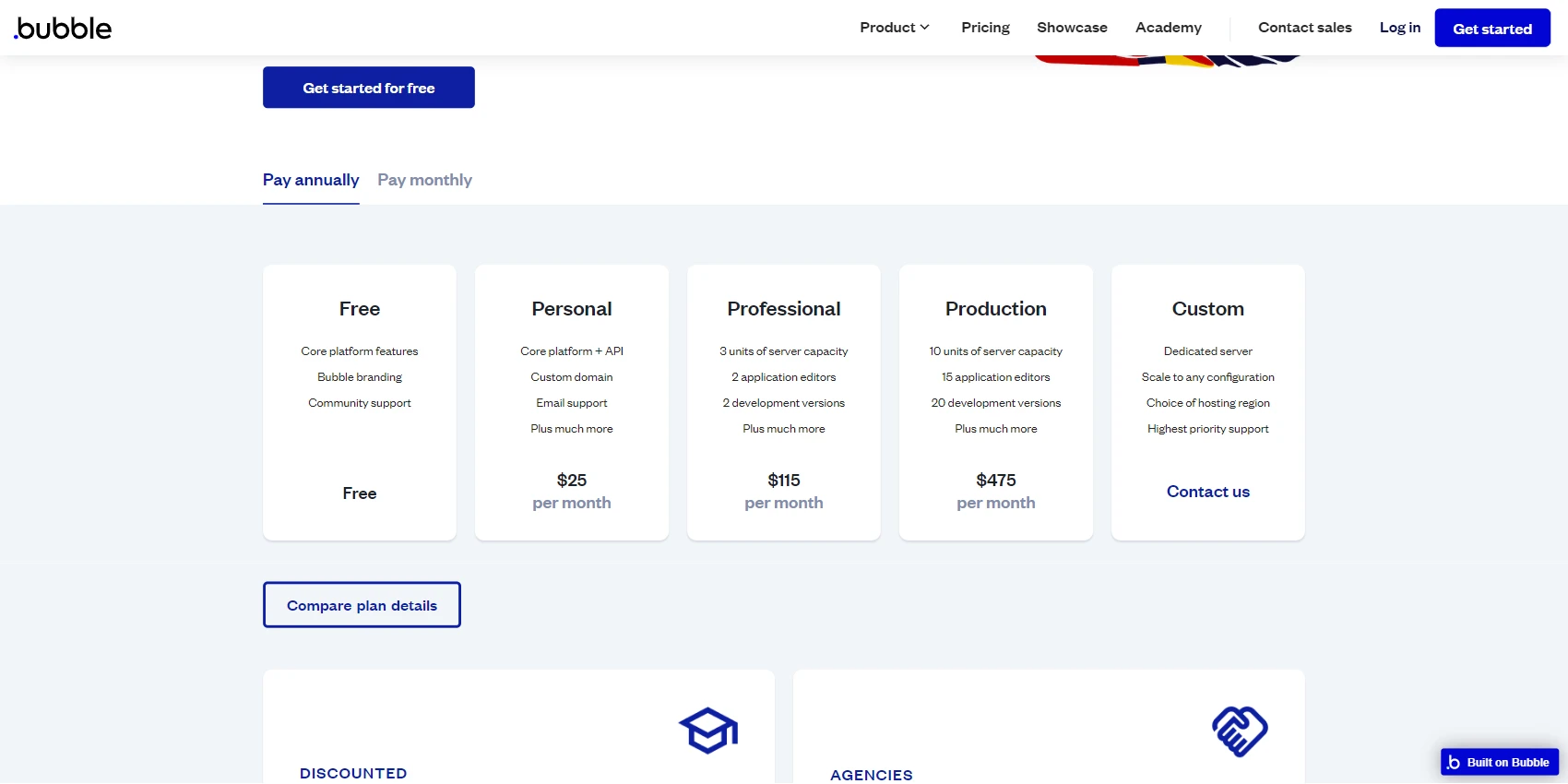Click 'Bubble branding' in the Free plan
This screenshot has height=784, width=1568.
coord(360,377)
